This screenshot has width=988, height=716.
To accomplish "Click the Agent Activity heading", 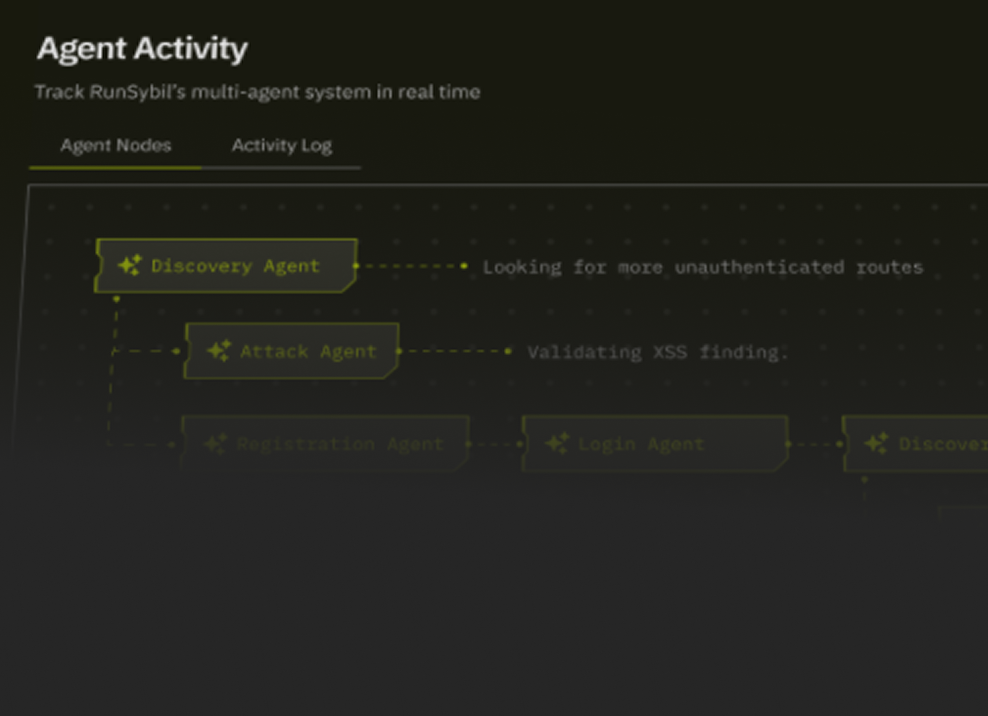I will (142, 48).
